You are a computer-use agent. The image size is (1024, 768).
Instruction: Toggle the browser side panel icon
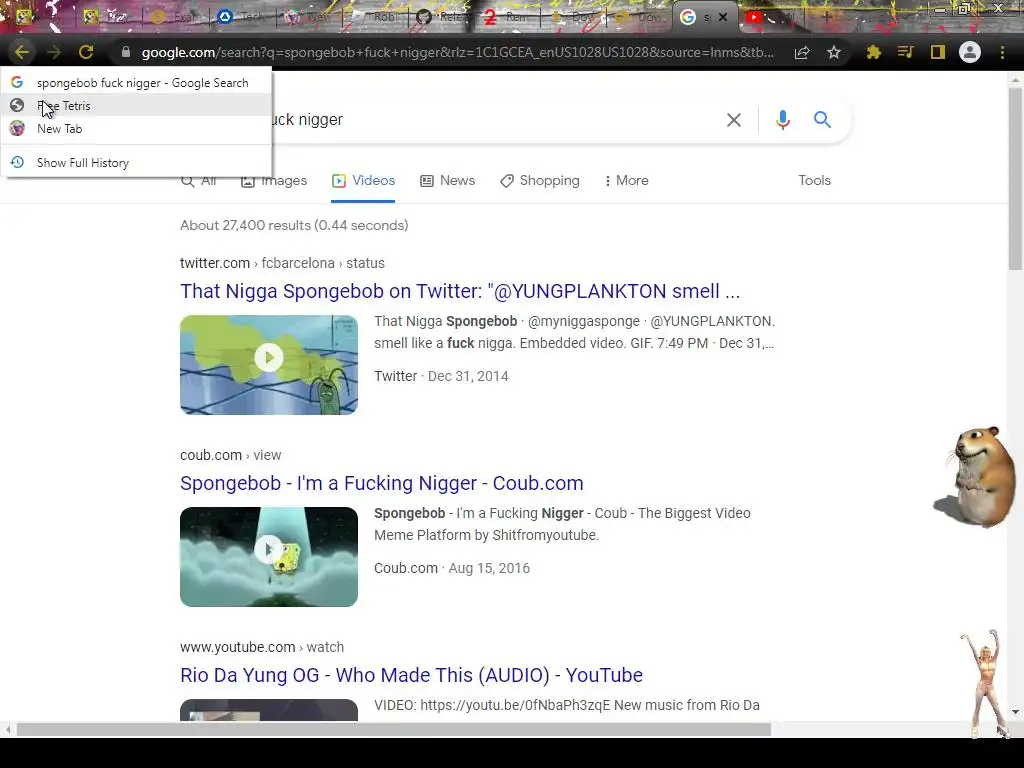[938, 52]
